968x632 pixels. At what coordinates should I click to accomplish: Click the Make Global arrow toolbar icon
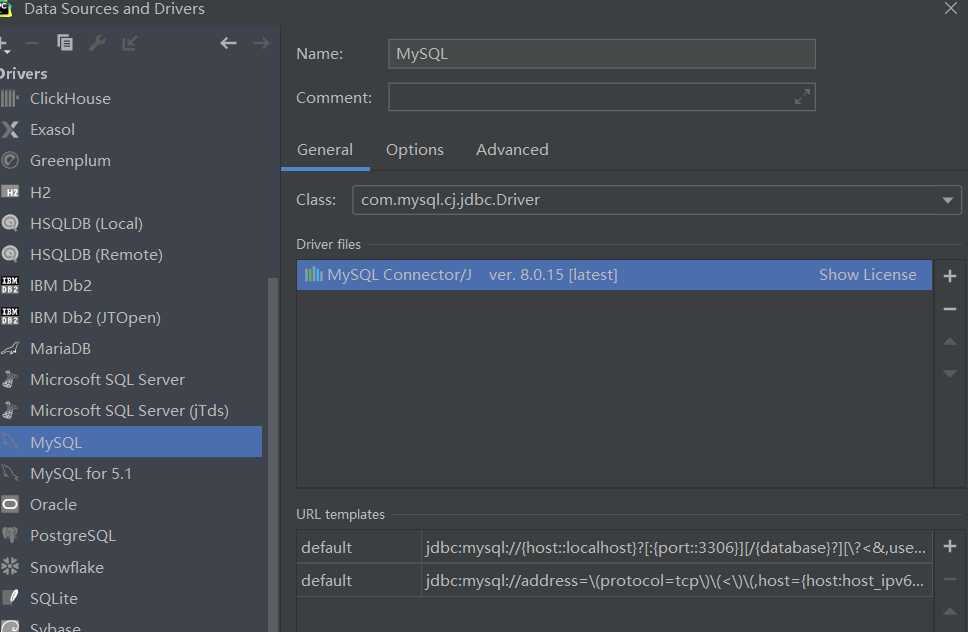click(x=130, y=43)
